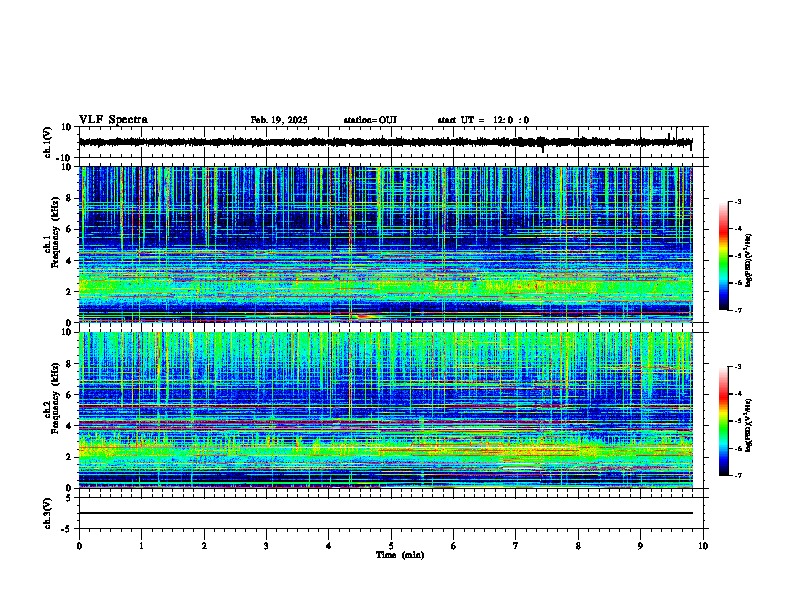Image resolution: width=792 pixels, height=612 pixels.
Task: Select the date text "Feb. 19, 2025"
Action: tap(279, 120)
